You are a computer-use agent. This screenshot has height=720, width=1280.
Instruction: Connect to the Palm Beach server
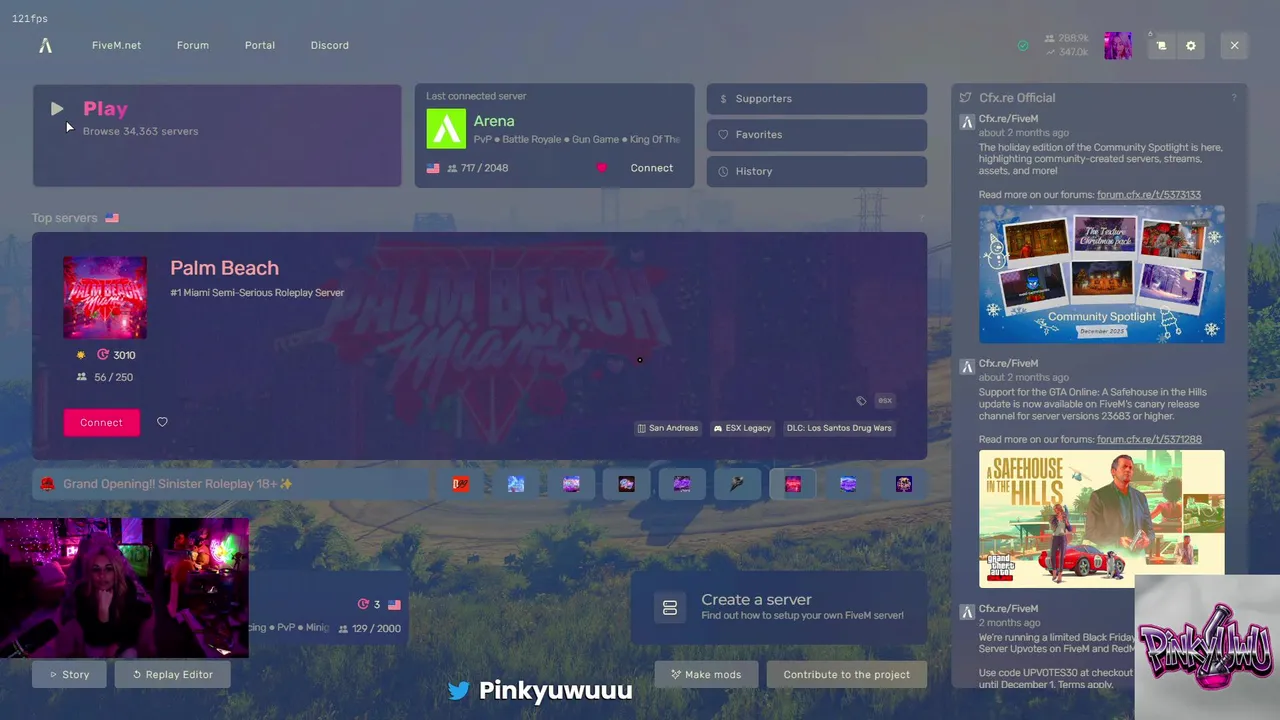pos(101,422)
